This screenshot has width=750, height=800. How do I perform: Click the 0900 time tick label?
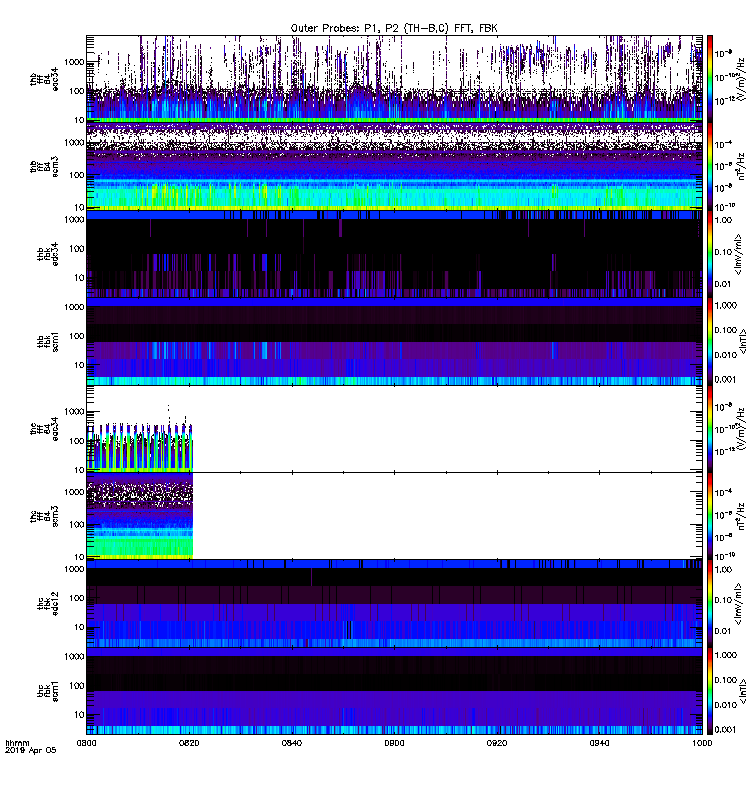(x=394, y=743)
